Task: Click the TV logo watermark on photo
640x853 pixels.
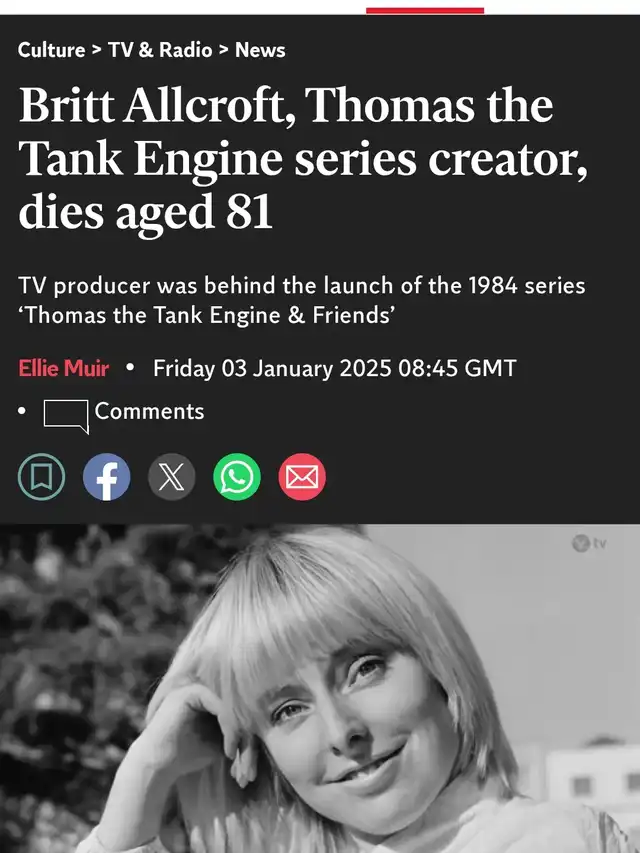Action: [x=589, y=543]
